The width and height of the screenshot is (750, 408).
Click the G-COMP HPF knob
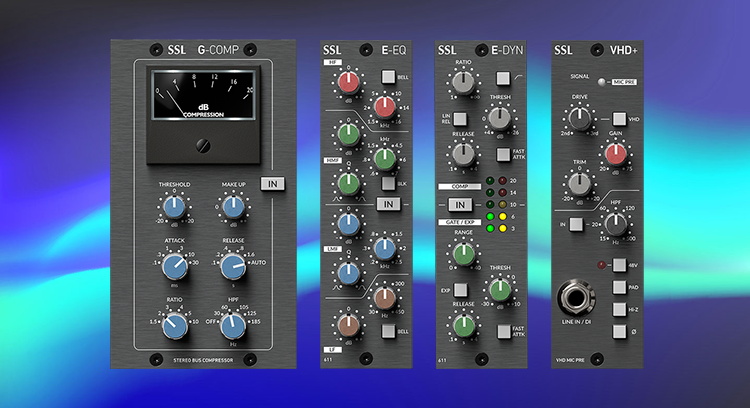tap(233, 326)
